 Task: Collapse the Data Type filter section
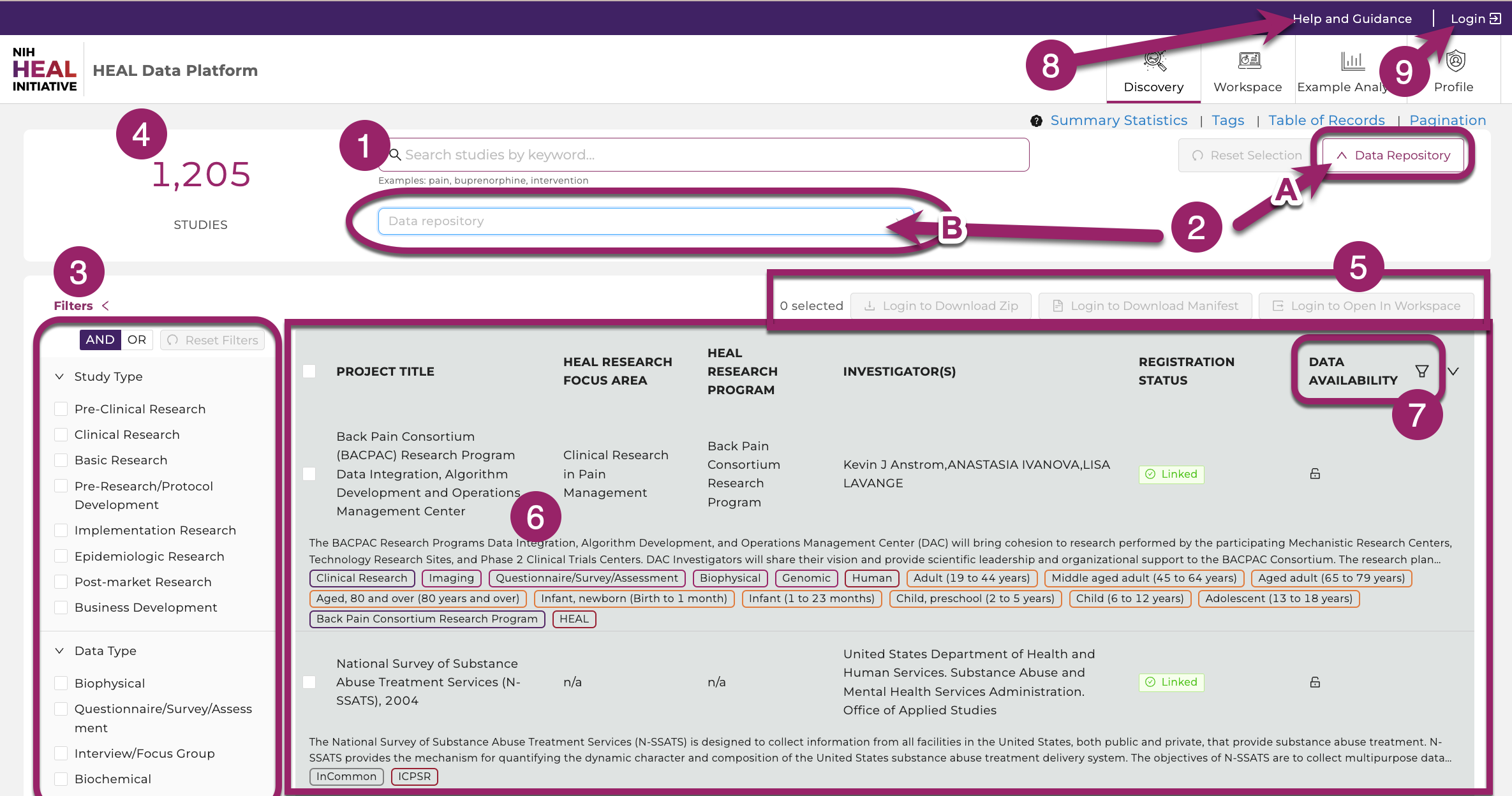click(59, 651)
